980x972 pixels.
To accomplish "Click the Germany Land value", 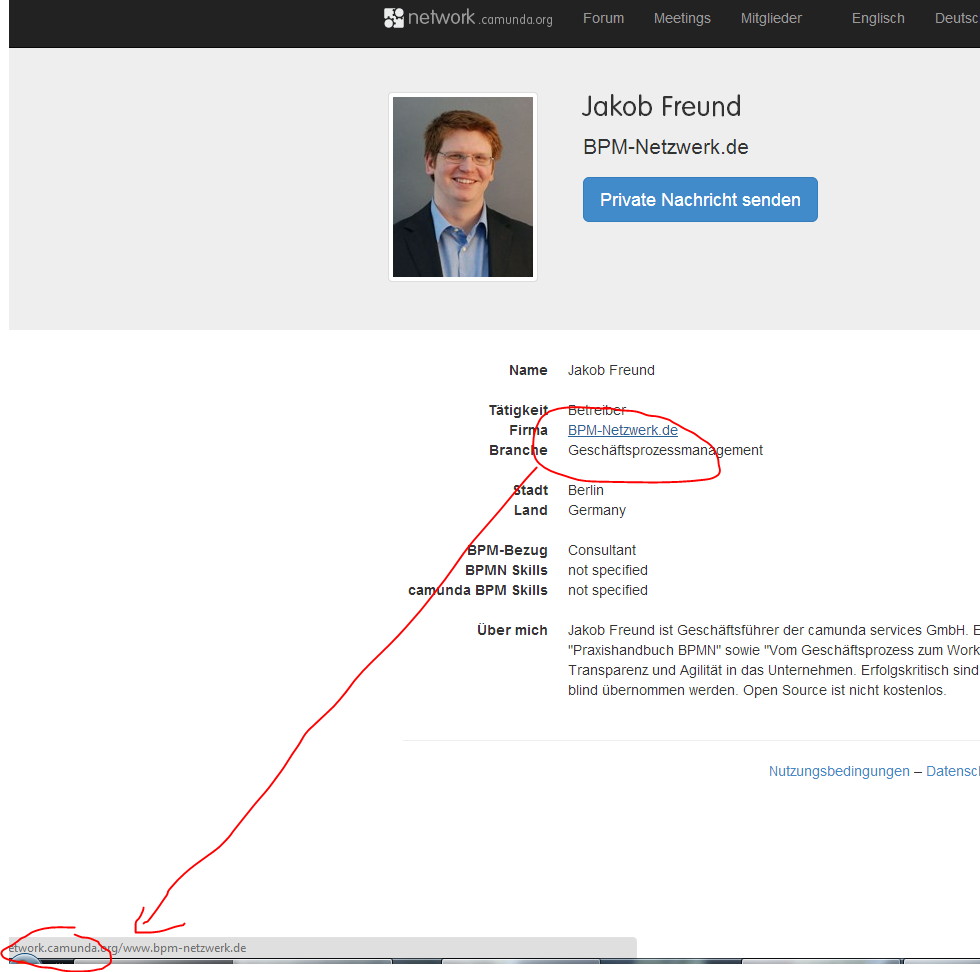I will click(x=597, y=510).
